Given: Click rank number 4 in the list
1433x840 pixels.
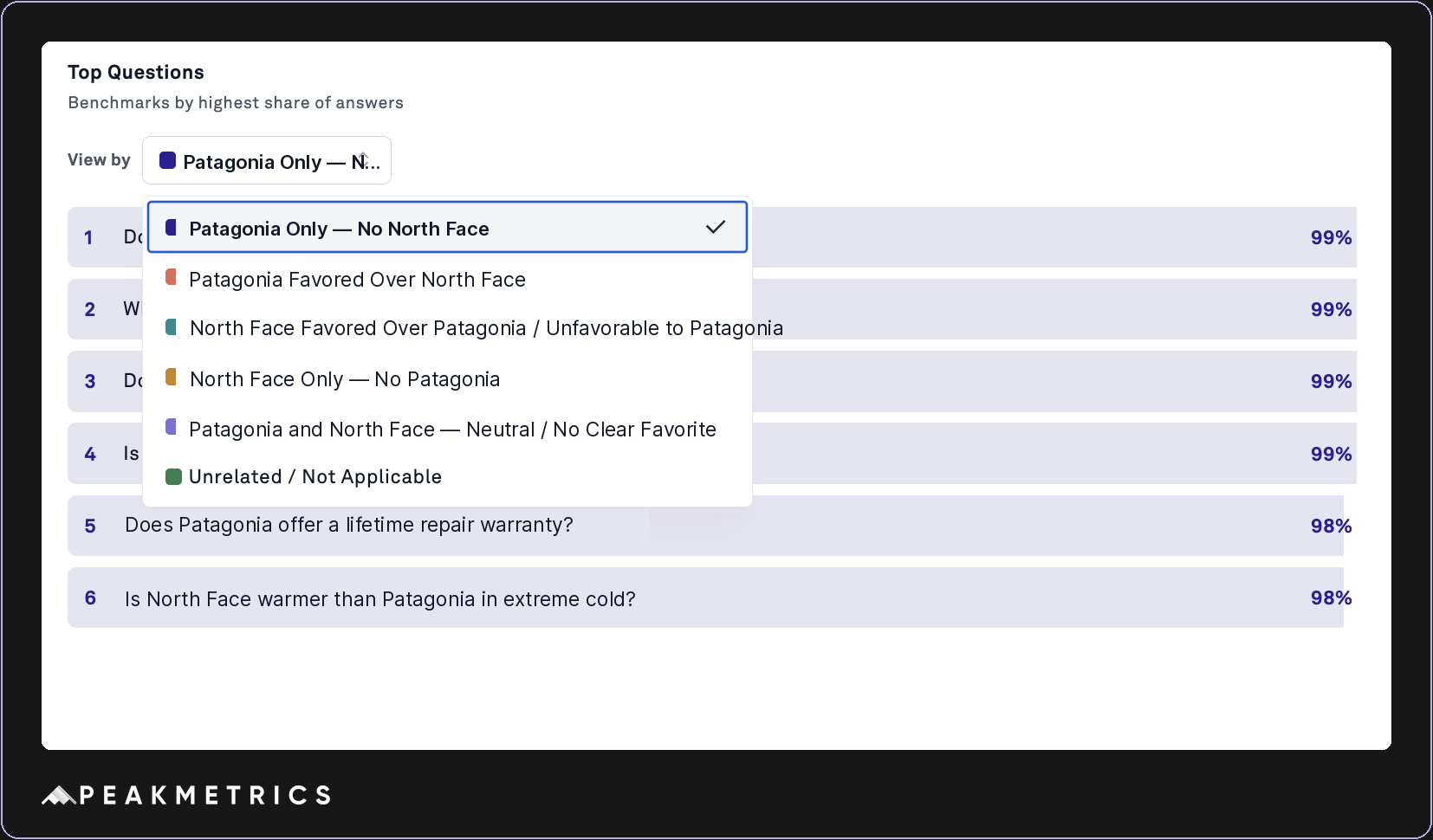Looking at the screenshot, I should pos(89,454).
